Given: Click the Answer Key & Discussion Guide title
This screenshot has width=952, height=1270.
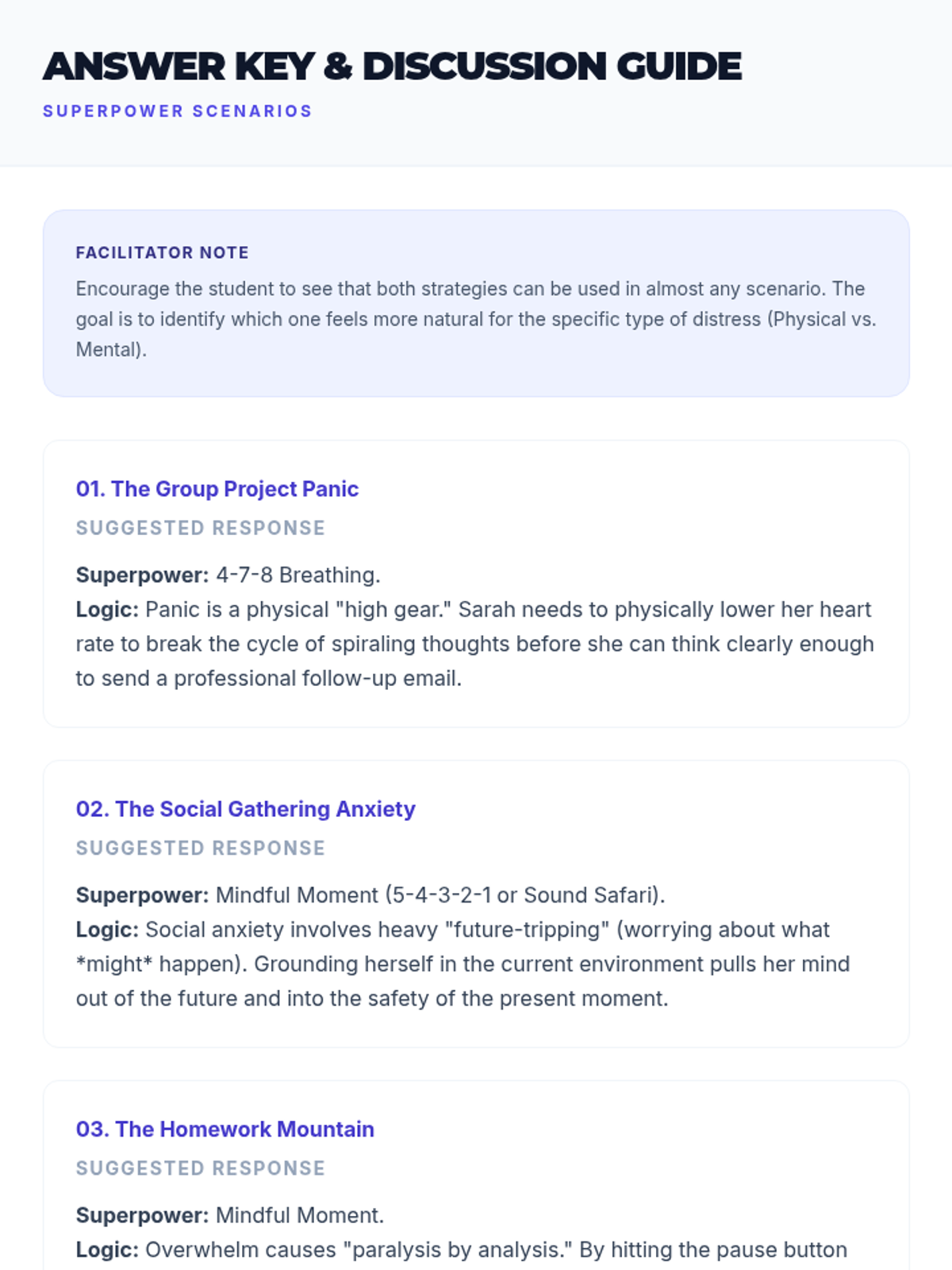Looking at the screenshot, I should pyautogui.click(x=392, y=66).
